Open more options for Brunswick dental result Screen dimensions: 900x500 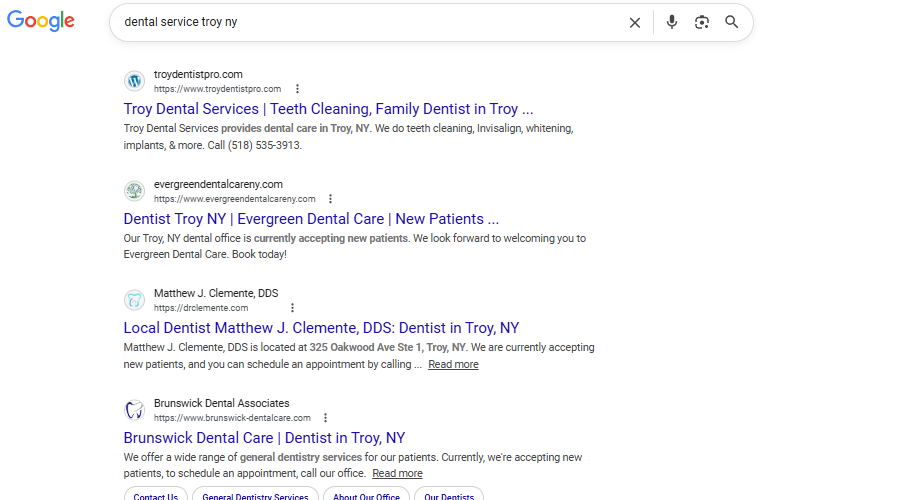click(326, 418)
